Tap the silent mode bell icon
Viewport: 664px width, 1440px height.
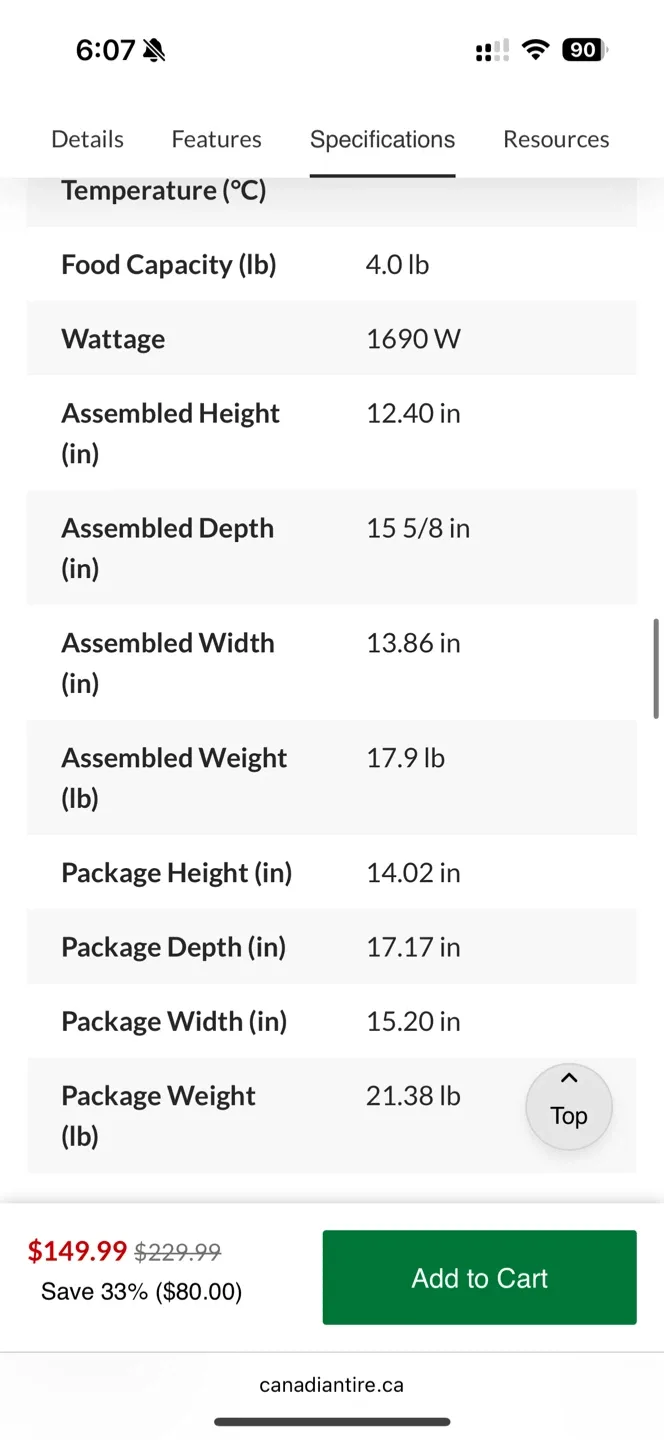(x=154, y=50)
